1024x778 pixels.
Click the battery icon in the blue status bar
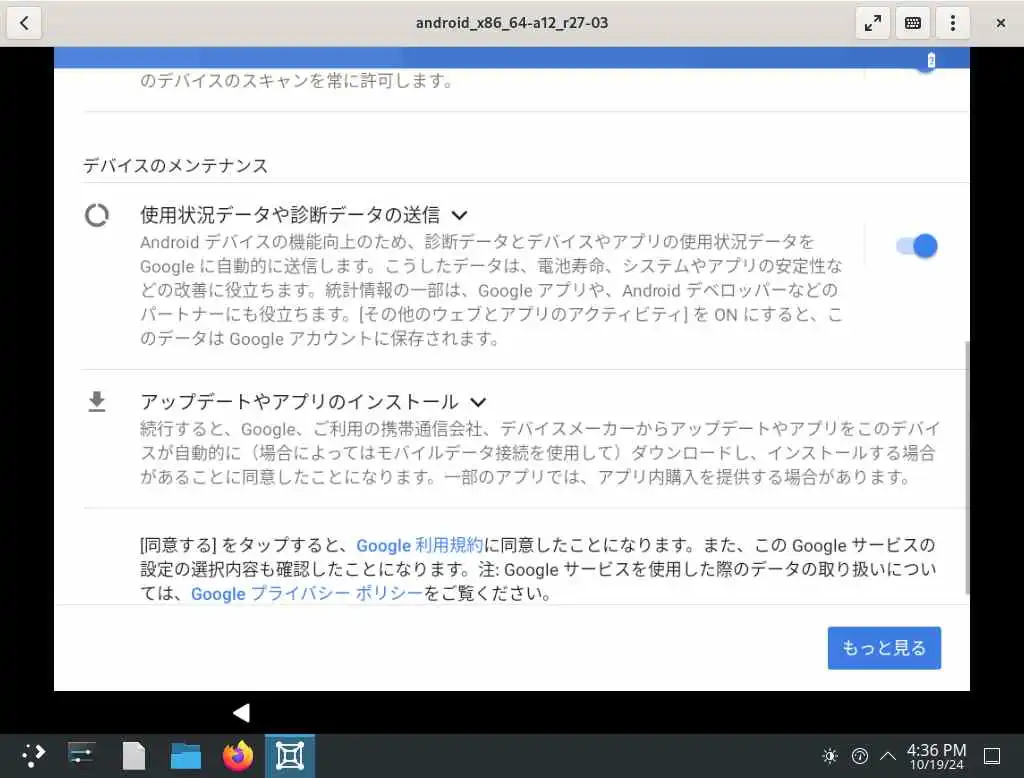pos(931,60)
